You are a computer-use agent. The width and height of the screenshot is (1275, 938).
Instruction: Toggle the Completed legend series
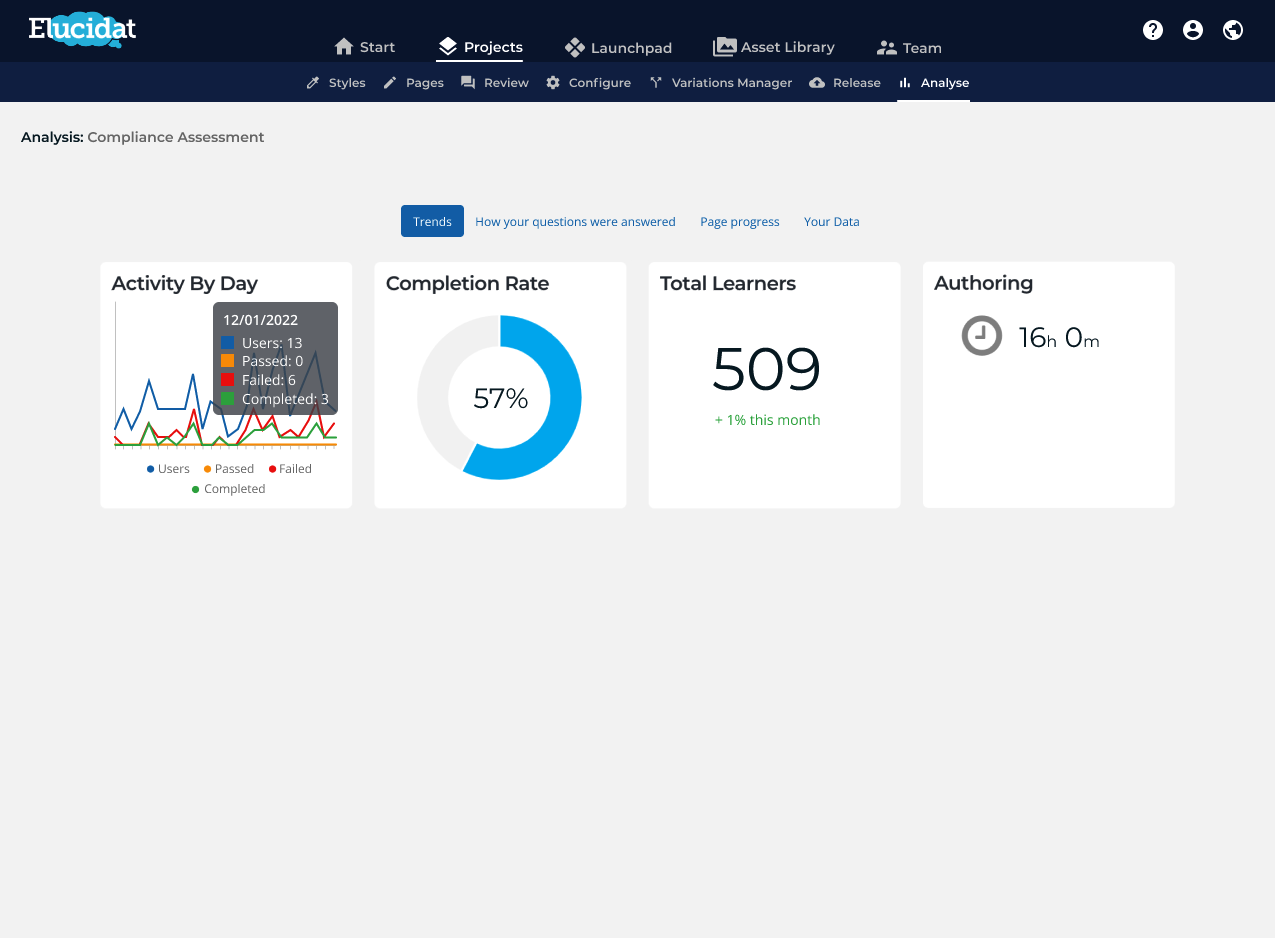click(x=229, y=489)
